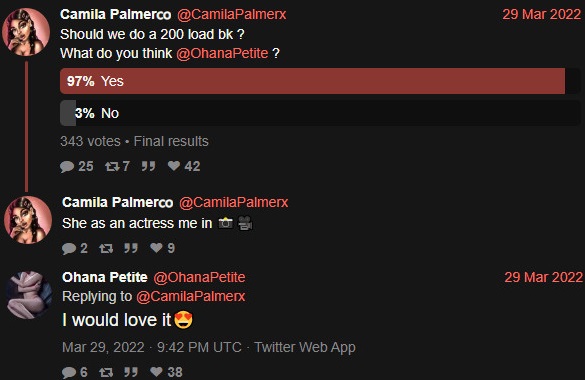
Task: Click the reply icon on the poll tweet
Action: pyautogui.click(x=67, y=166)
